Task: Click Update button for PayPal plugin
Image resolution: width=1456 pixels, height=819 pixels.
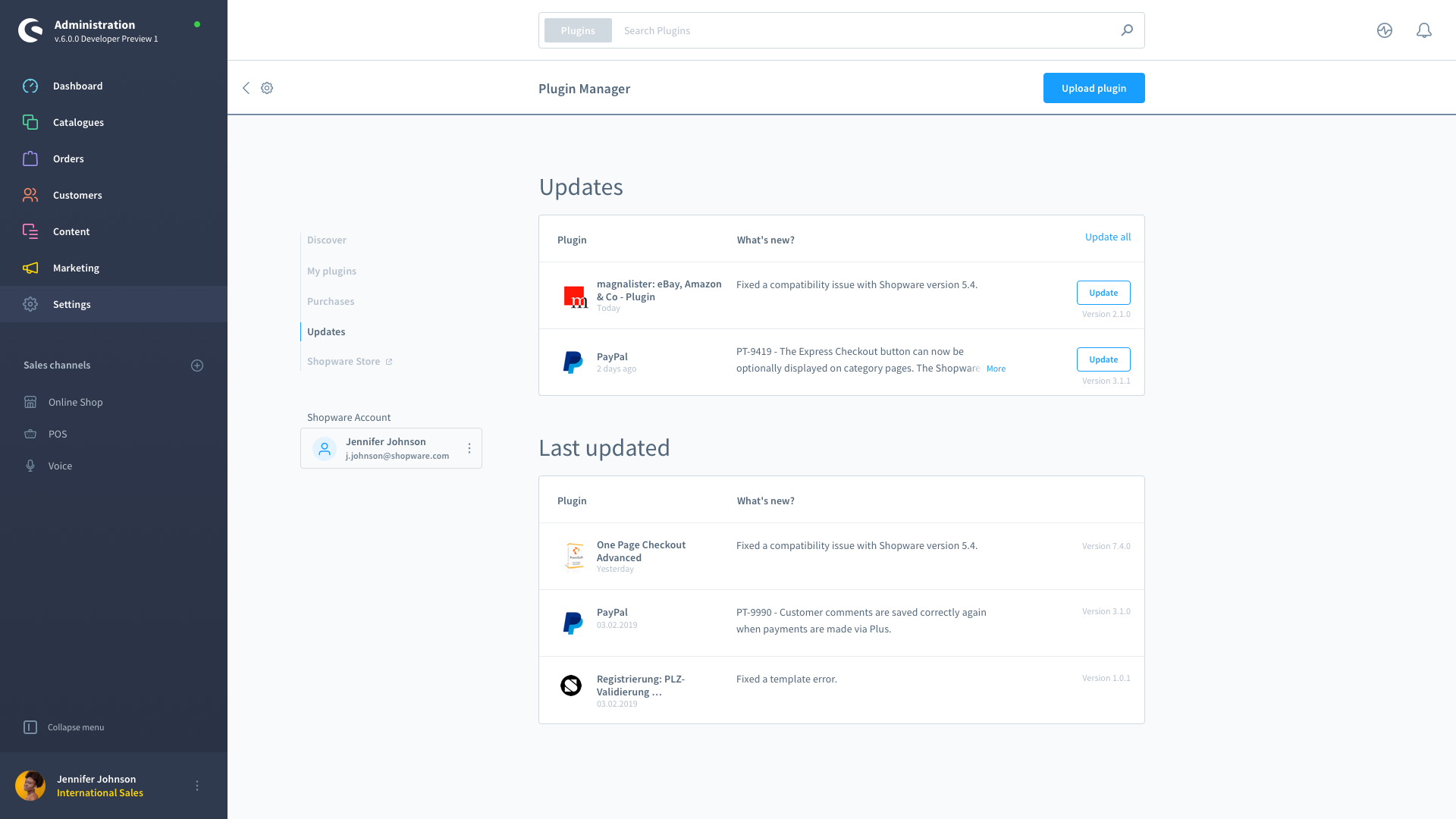Action: tap(1103, 359)
